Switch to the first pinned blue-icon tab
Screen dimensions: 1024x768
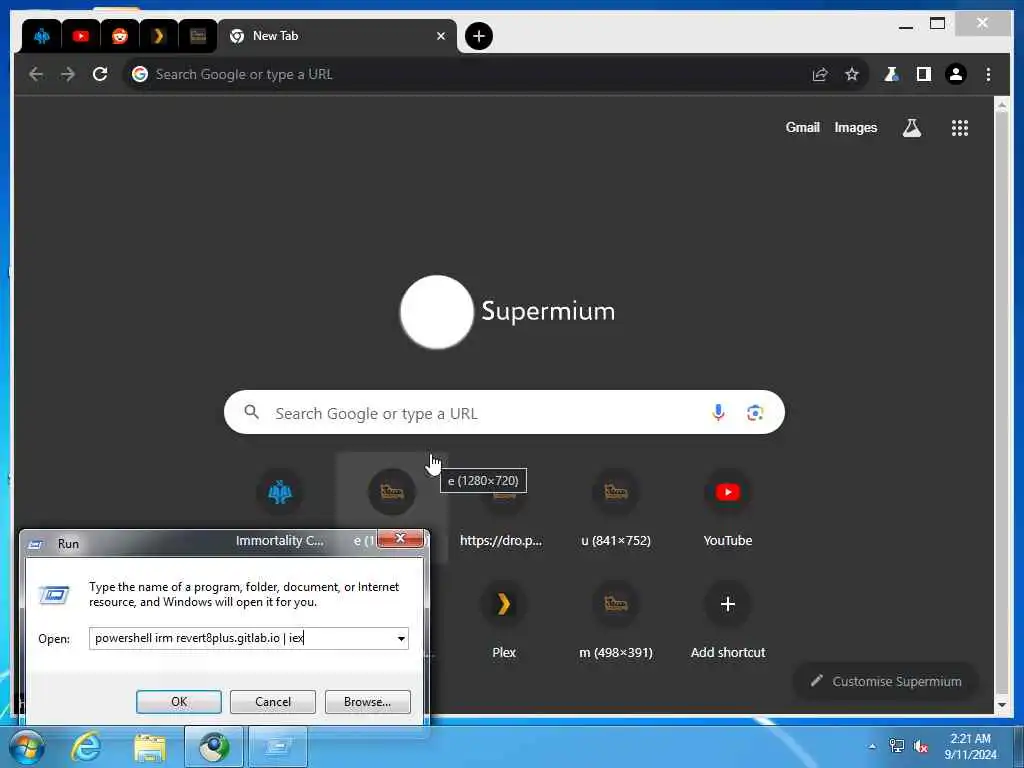pos(42,36)
